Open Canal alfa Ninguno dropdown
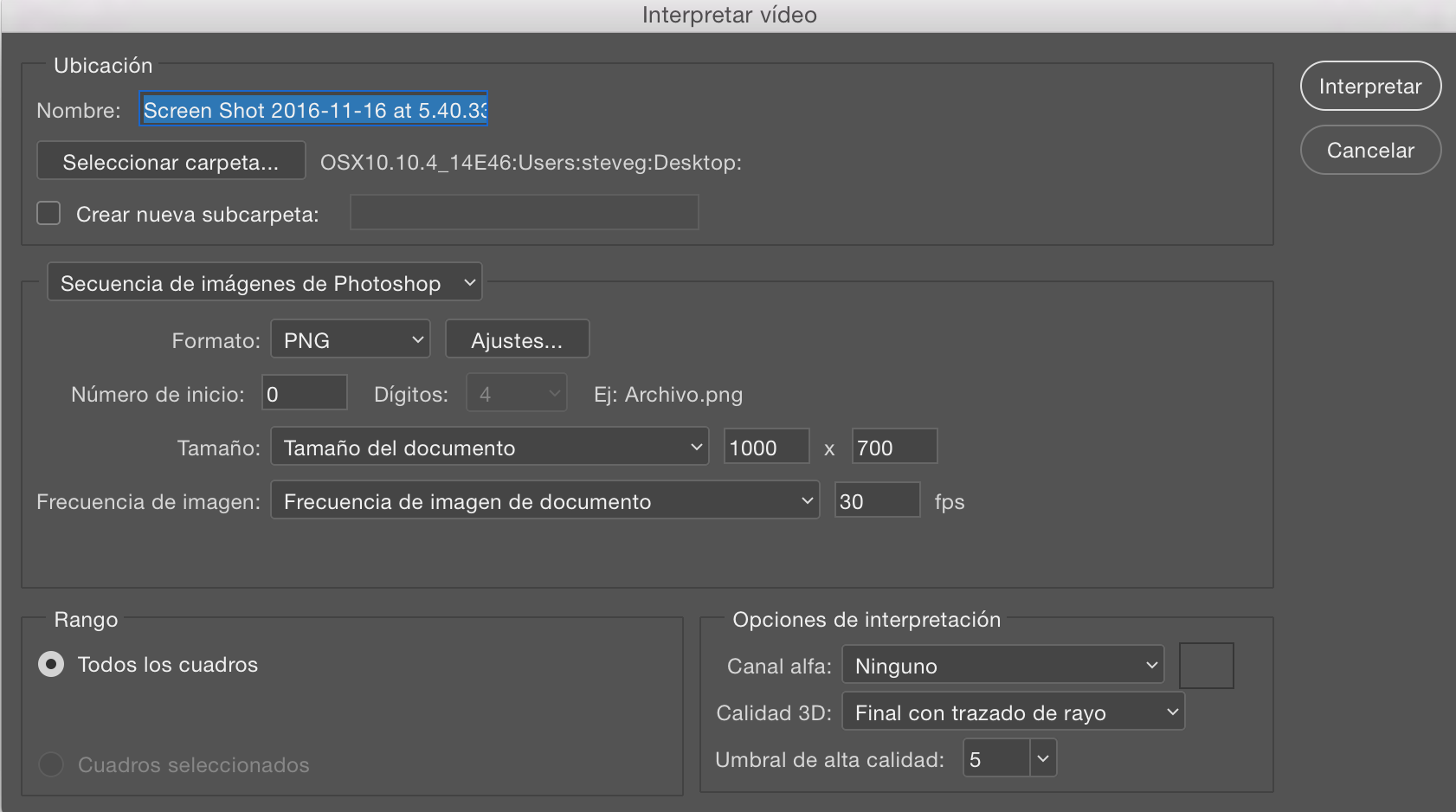Image resolution: width=1456 pixels, height=812 pixels. [1003, 665]
